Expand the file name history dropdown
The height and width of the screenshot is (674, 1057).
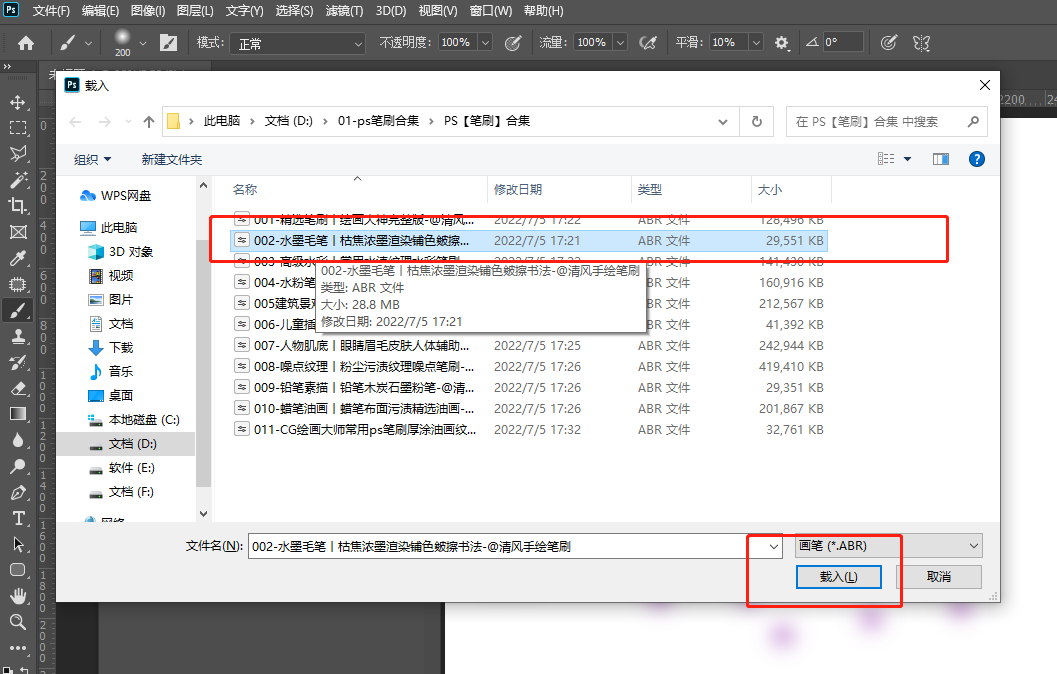point(773,547)
